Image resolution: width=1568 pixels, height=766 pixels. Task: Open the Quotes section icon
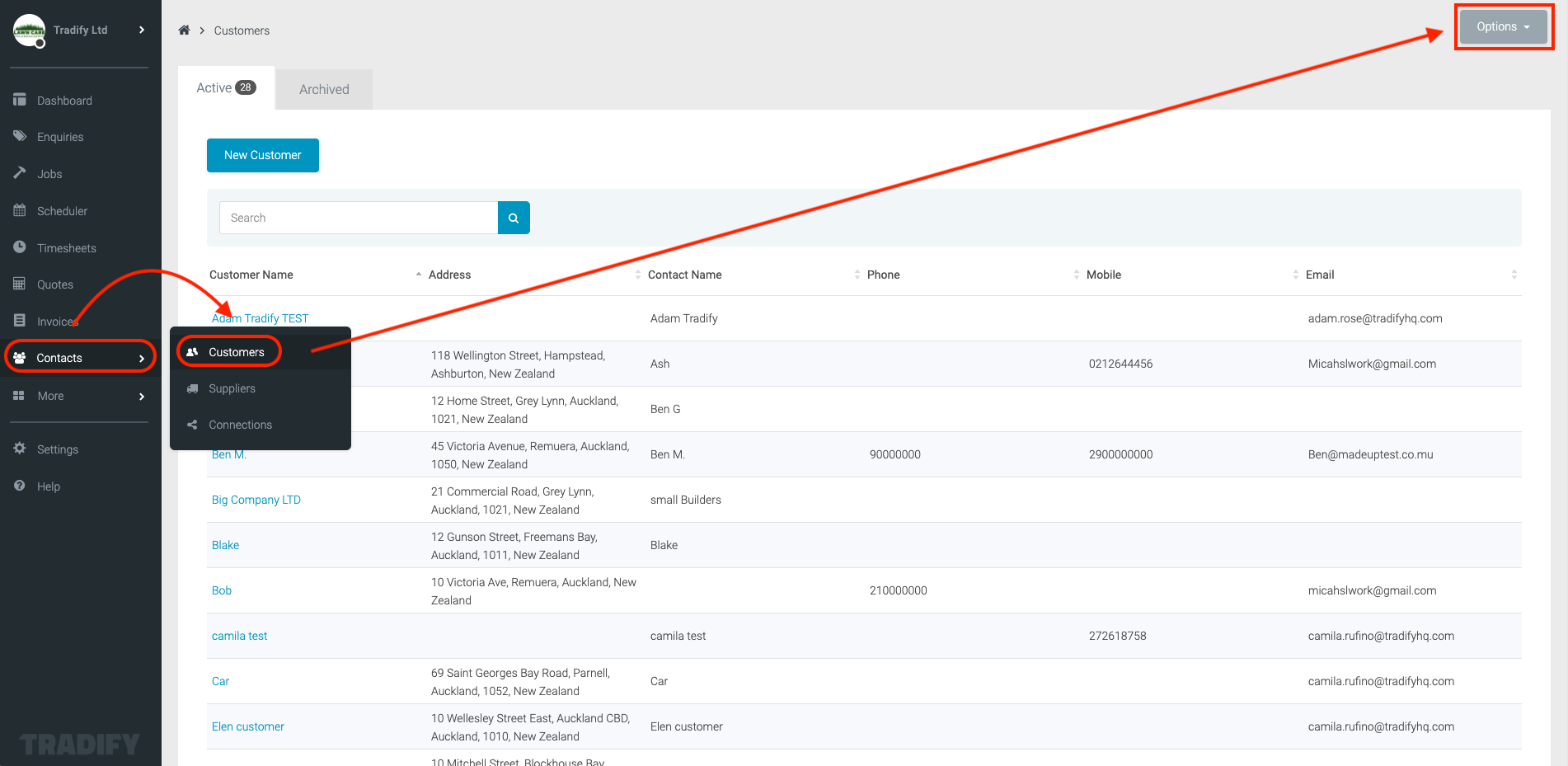click(20, 284)
